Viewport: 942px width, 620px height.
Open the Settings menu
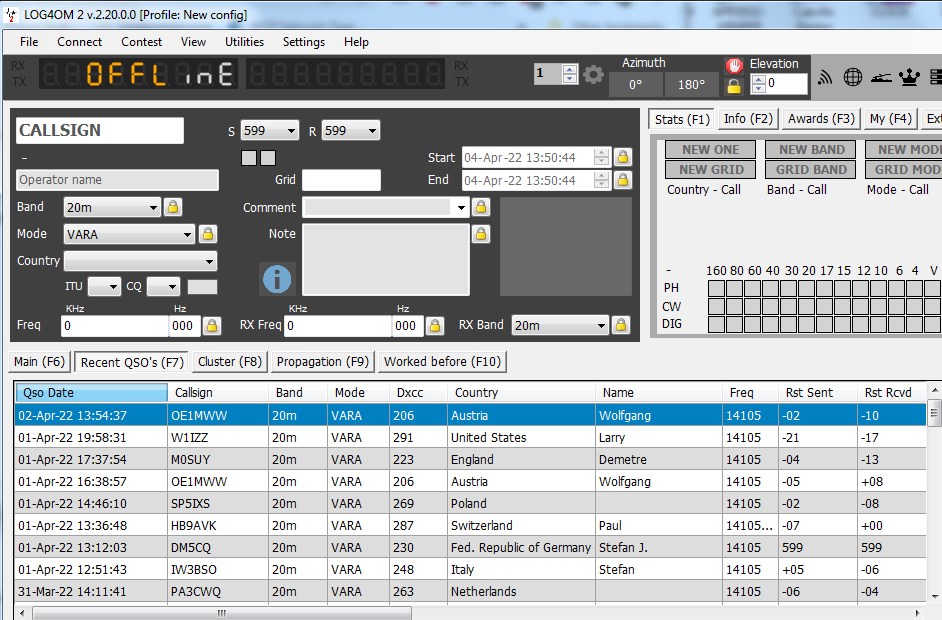click(304, 42)
